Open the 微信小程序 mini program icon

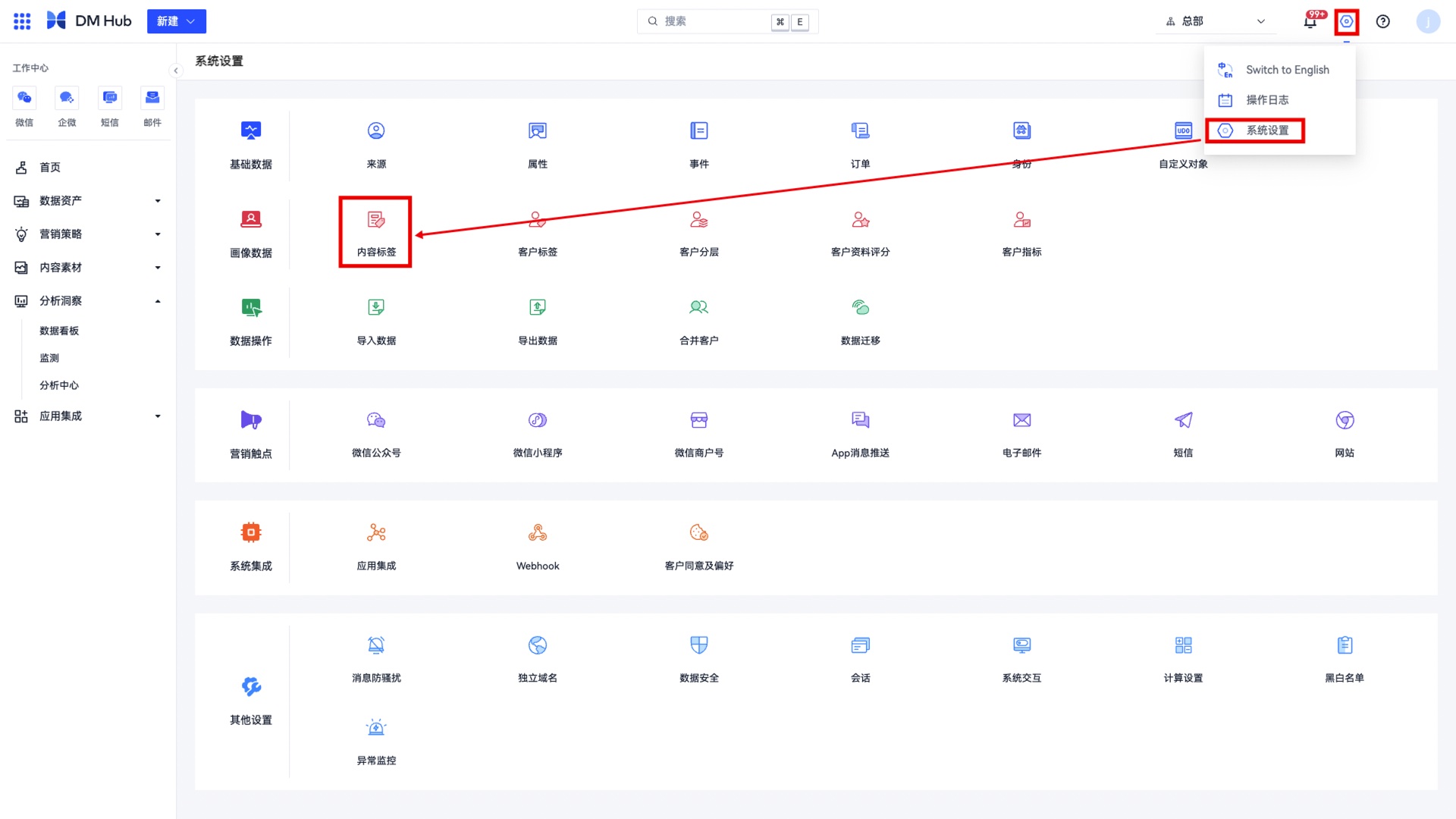(x=538, y=420)
